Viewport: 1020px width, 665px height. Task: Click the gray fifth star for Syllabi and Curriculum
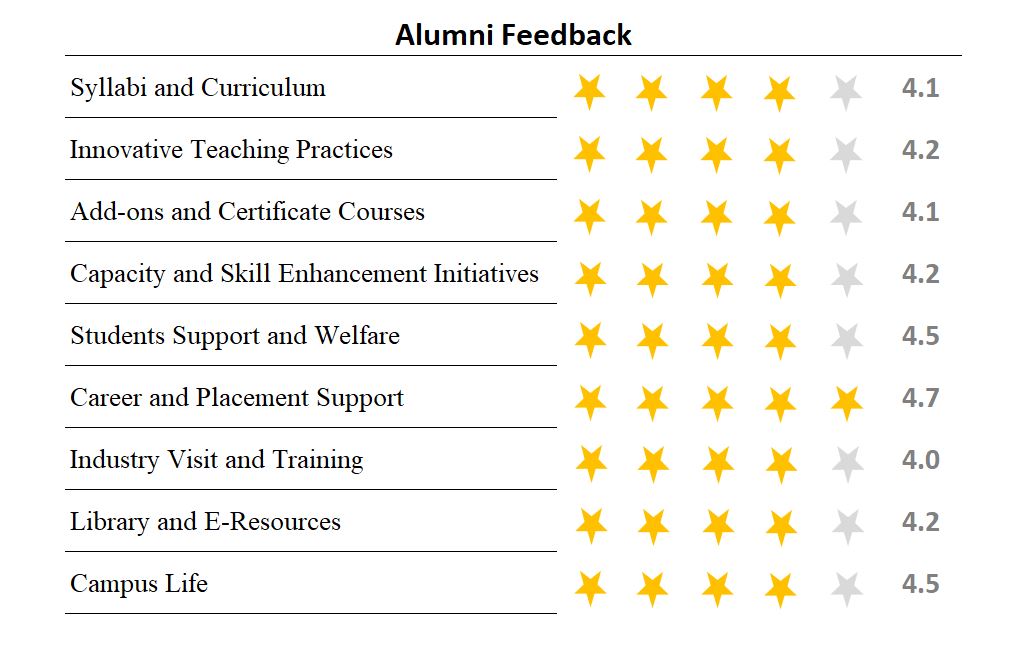click(846, 92)
